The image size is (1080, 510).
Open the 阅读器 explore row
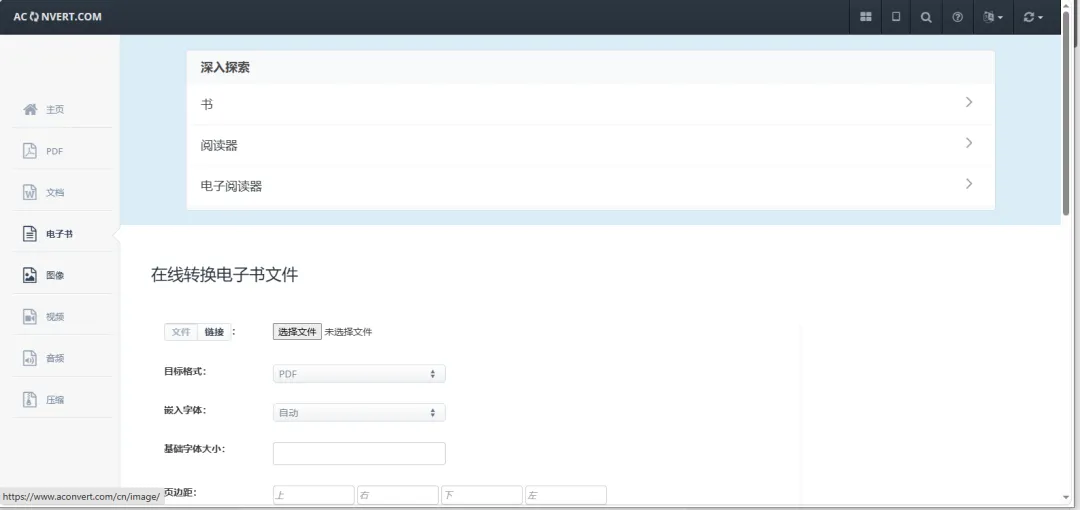pos(590,145)
